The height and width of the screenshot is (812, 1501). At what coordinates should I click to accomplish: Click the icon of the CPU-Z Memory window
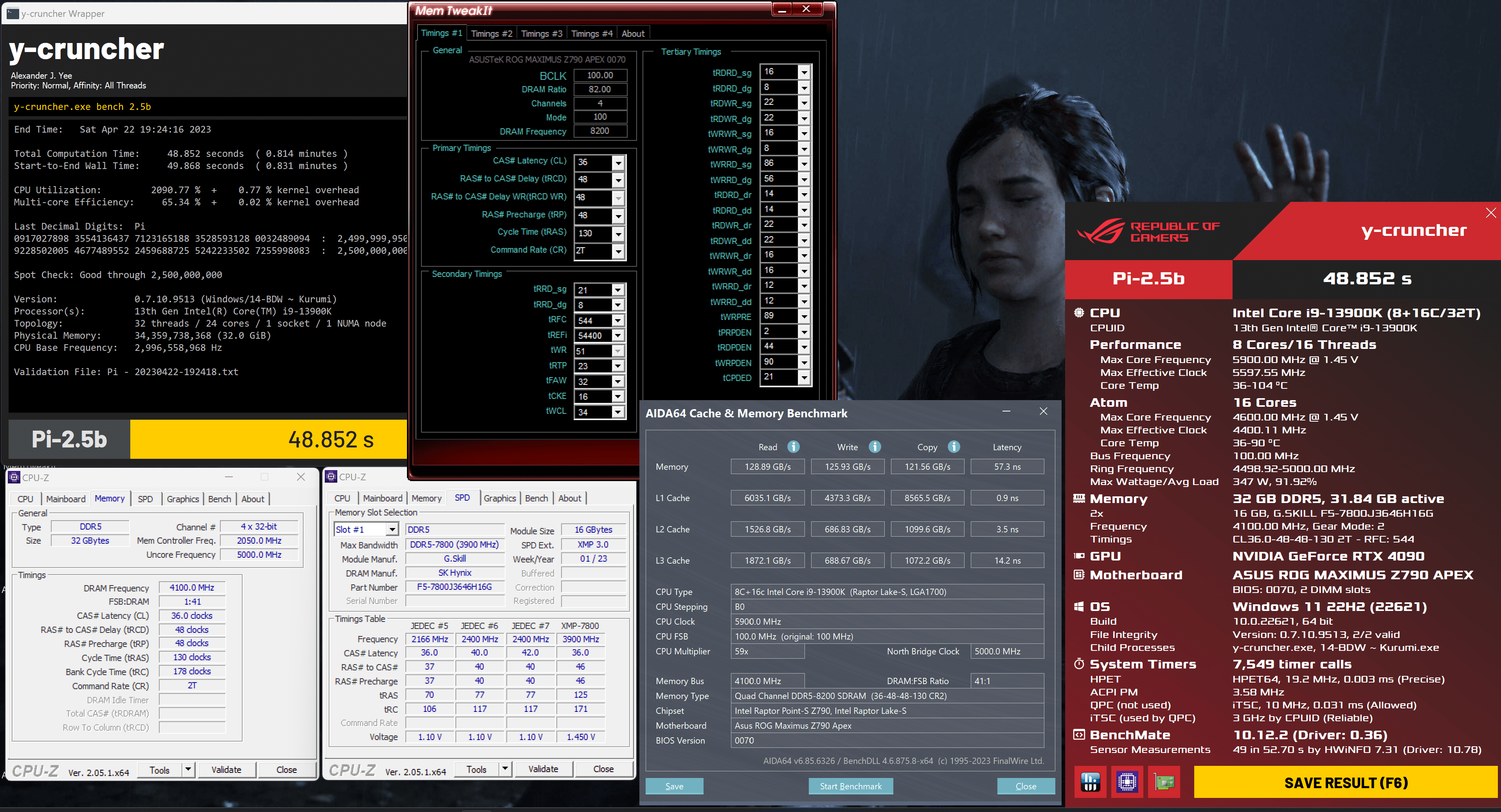click(14, 477)
